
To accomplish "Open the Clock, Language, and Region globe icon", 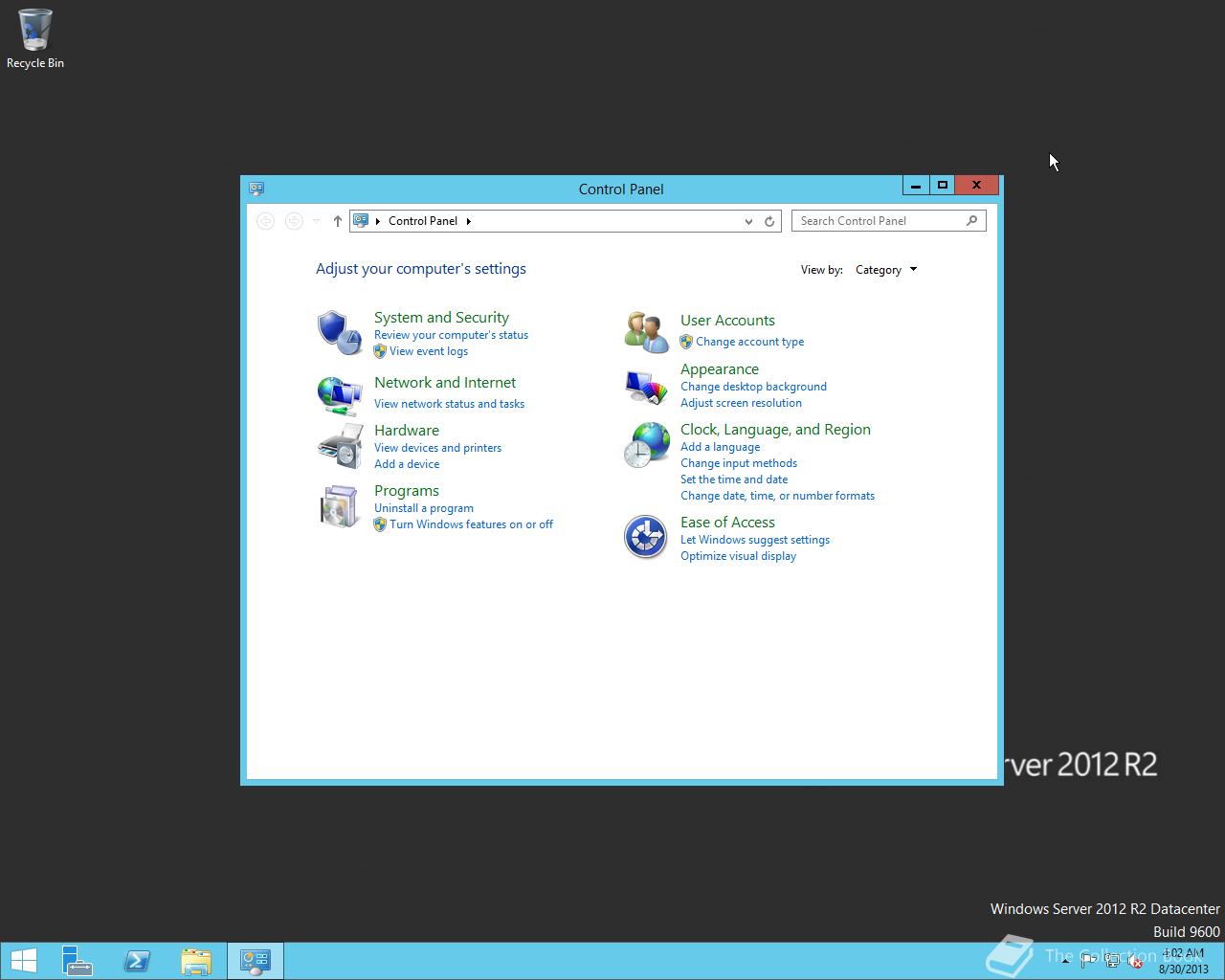I will click(x=646, y=445).
